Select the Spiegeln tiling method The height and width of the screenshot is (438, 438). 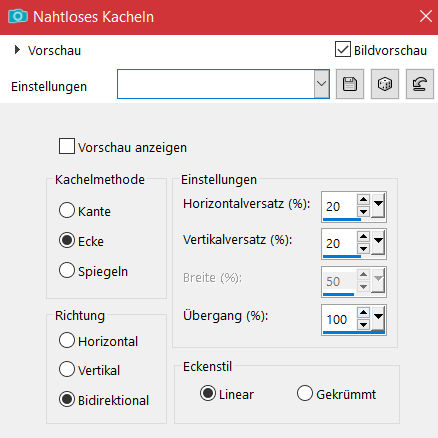click(x=67, y=270)
